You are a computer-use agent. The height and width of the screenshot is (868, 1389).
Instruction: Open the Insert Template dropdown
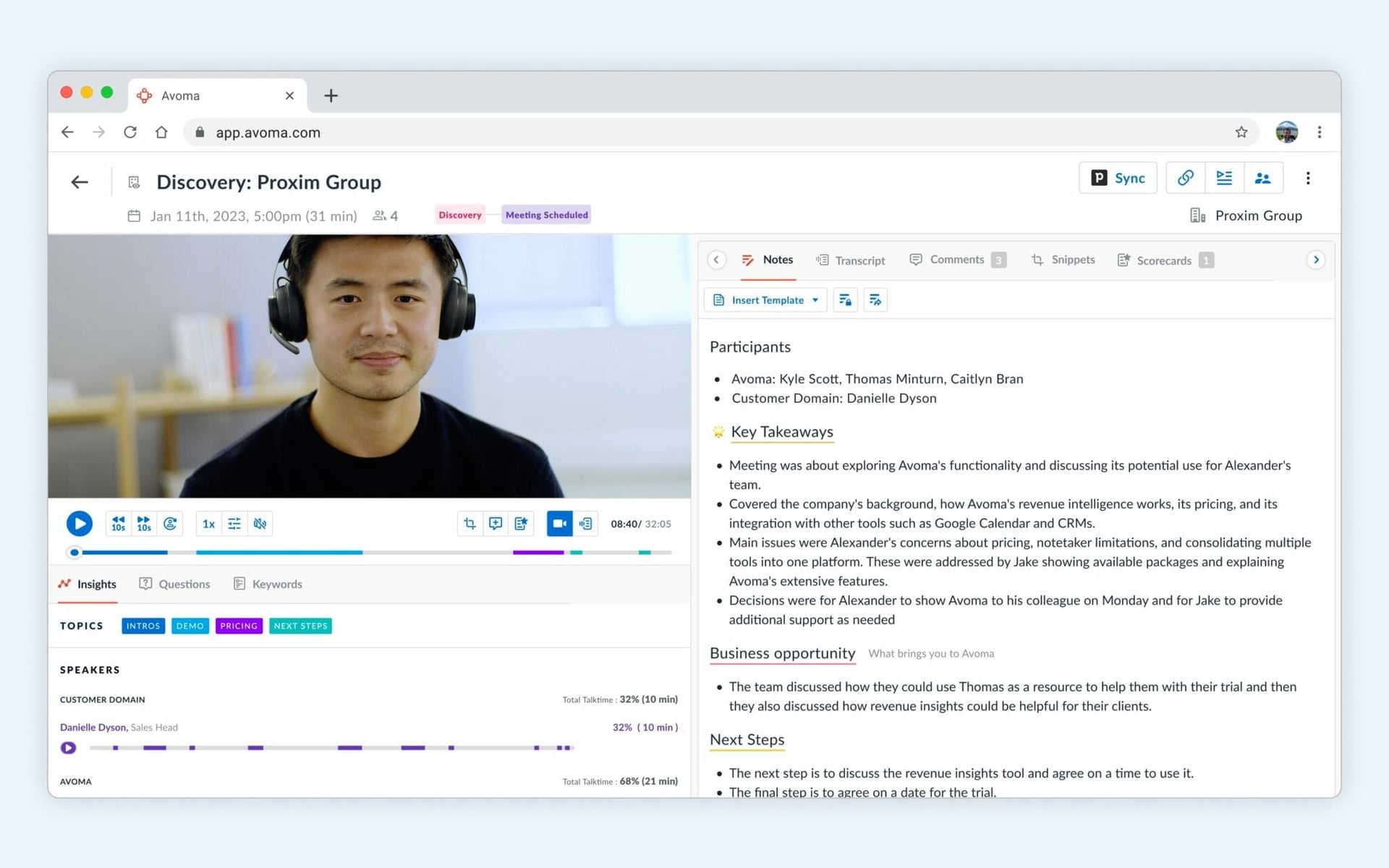(x=765, y=300)
